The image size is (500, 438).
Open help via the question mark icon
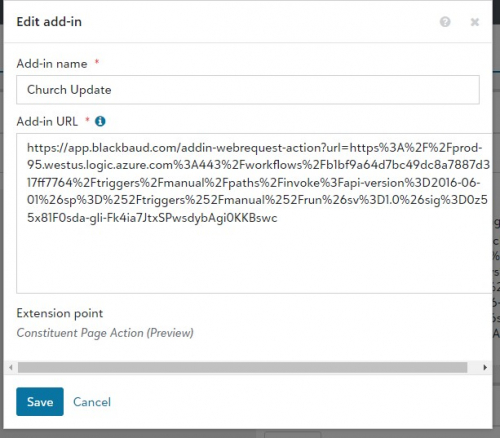point(445,22)
